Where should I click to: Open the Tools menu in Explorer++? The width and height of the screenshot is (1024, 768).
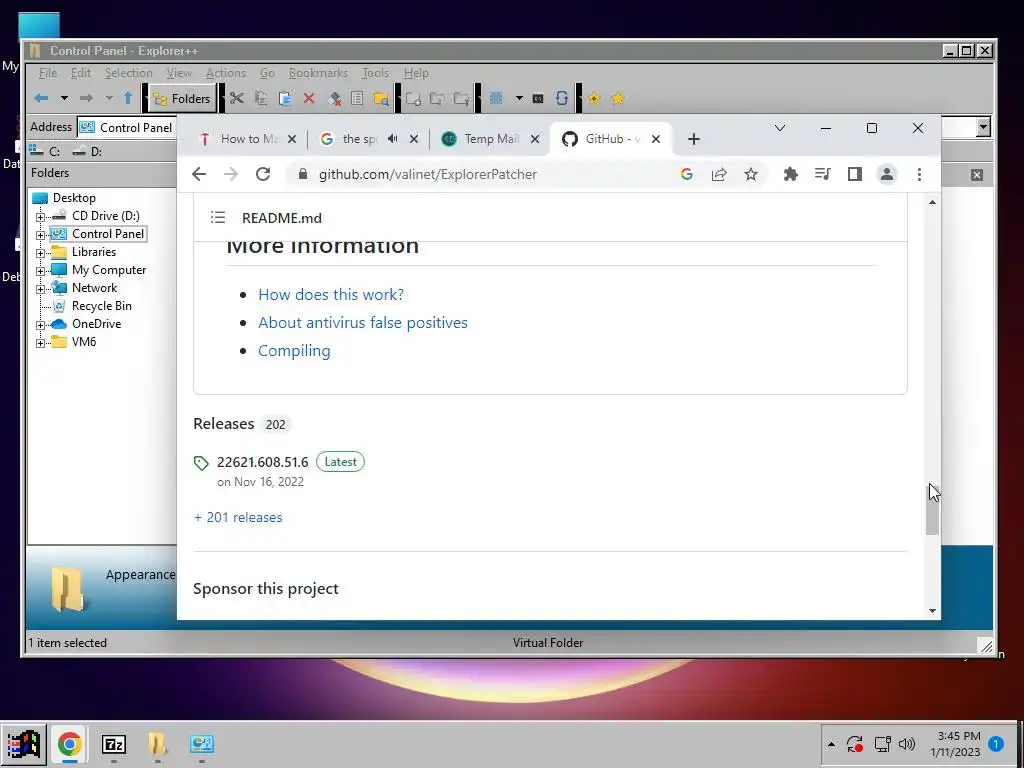pos(376,73)
